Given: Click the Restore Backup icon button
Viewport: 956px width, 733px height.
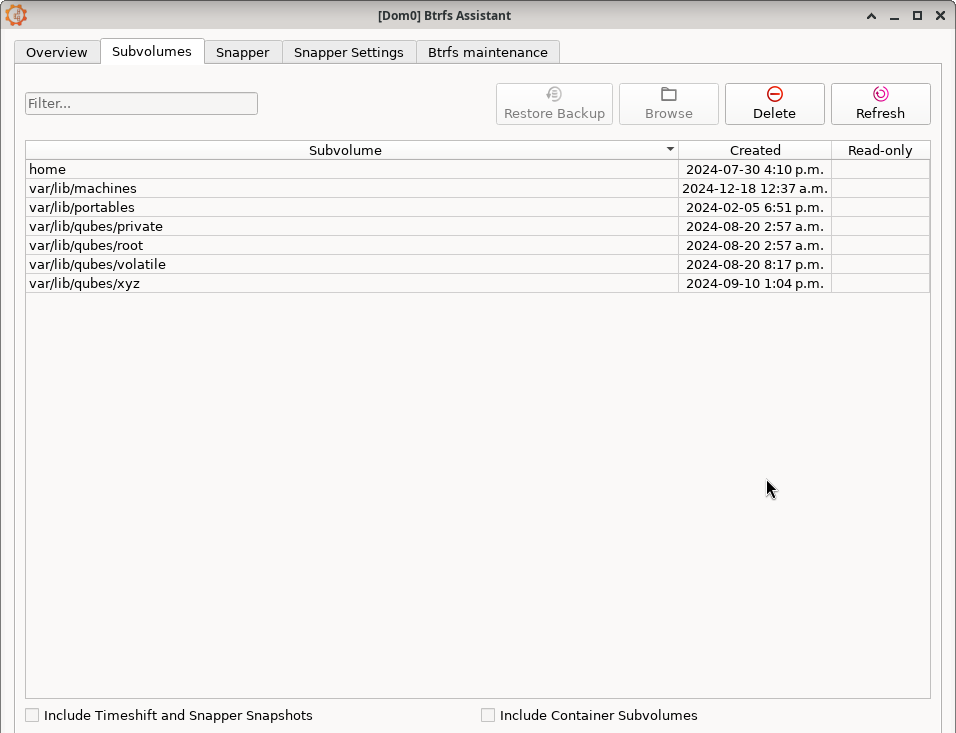Looking at the screenshot, I should point(554,94).
